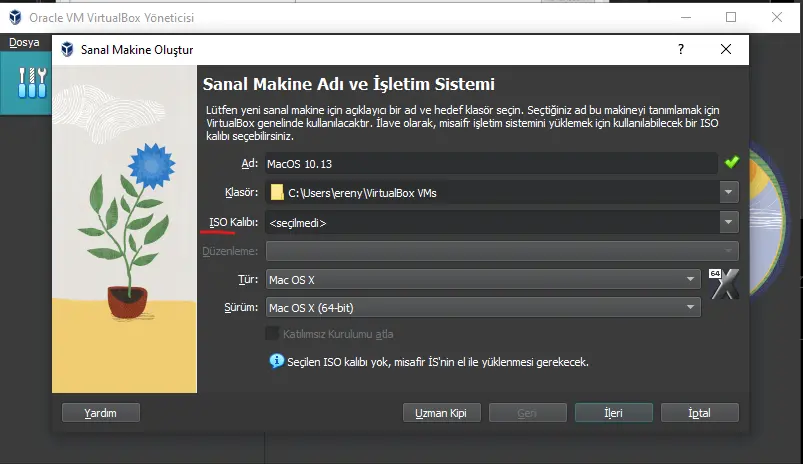
Task: Click the heading "Sanal Makine Adı ve İşletim Sistemi"
Action: 349,84
